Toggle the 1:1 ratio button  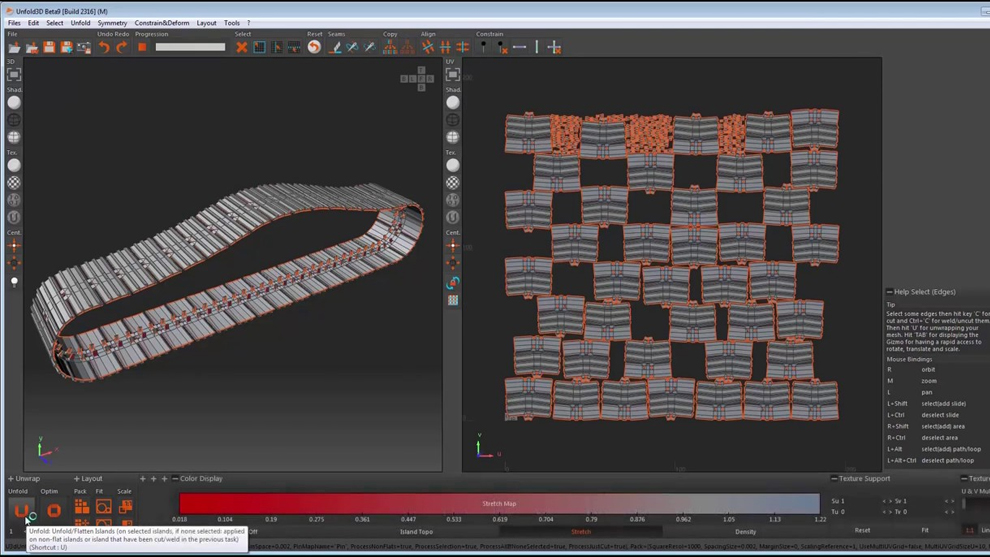pyautogui.click(x=969, y=530)
